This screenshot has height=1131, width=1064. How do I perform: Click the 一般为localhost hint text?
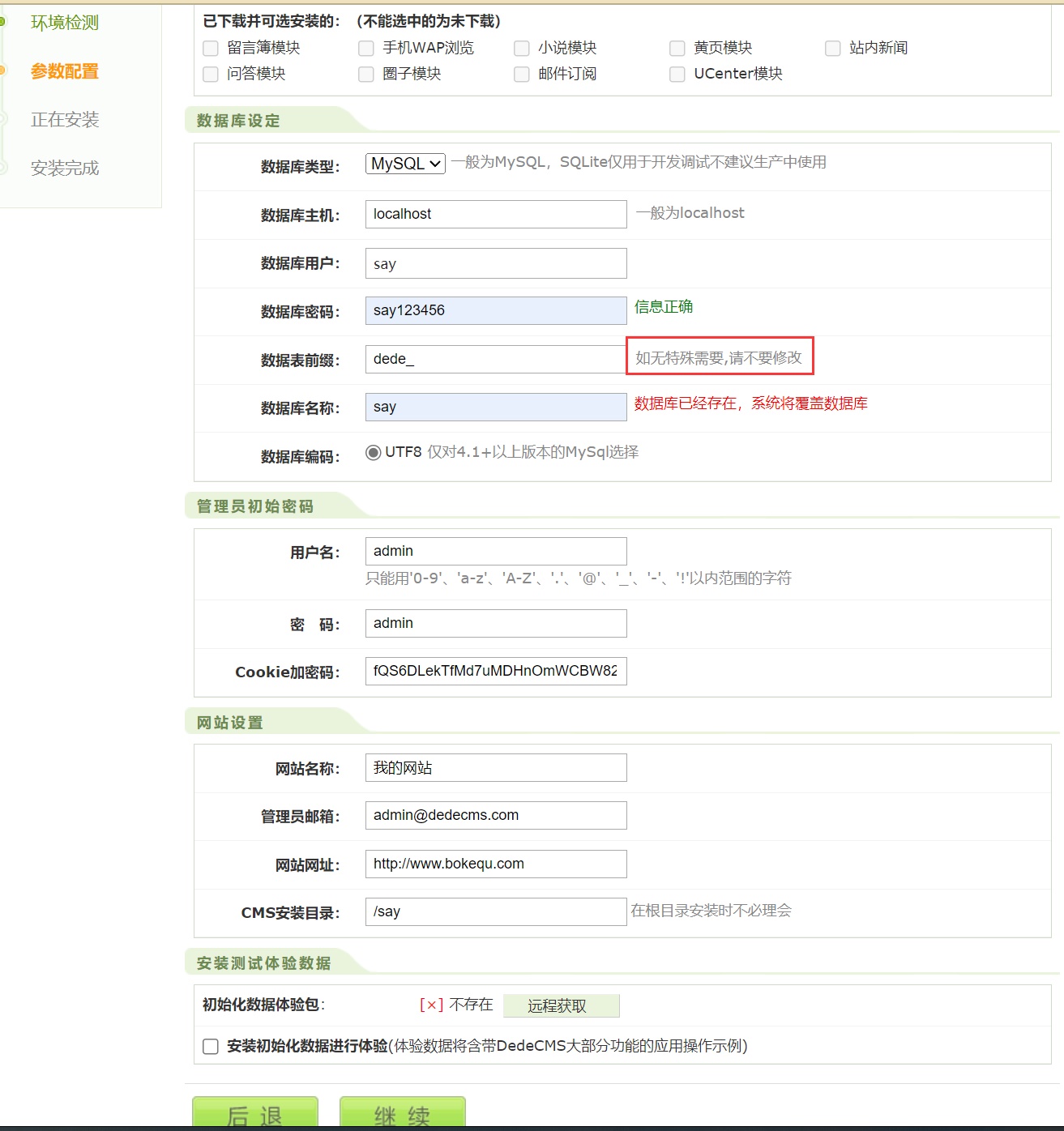690,213
